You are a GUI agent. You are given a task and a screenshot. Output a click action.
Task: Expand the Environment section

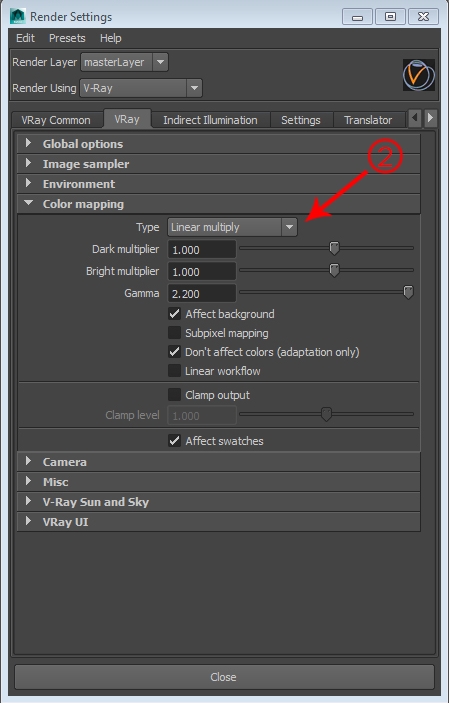click(218, 184)
